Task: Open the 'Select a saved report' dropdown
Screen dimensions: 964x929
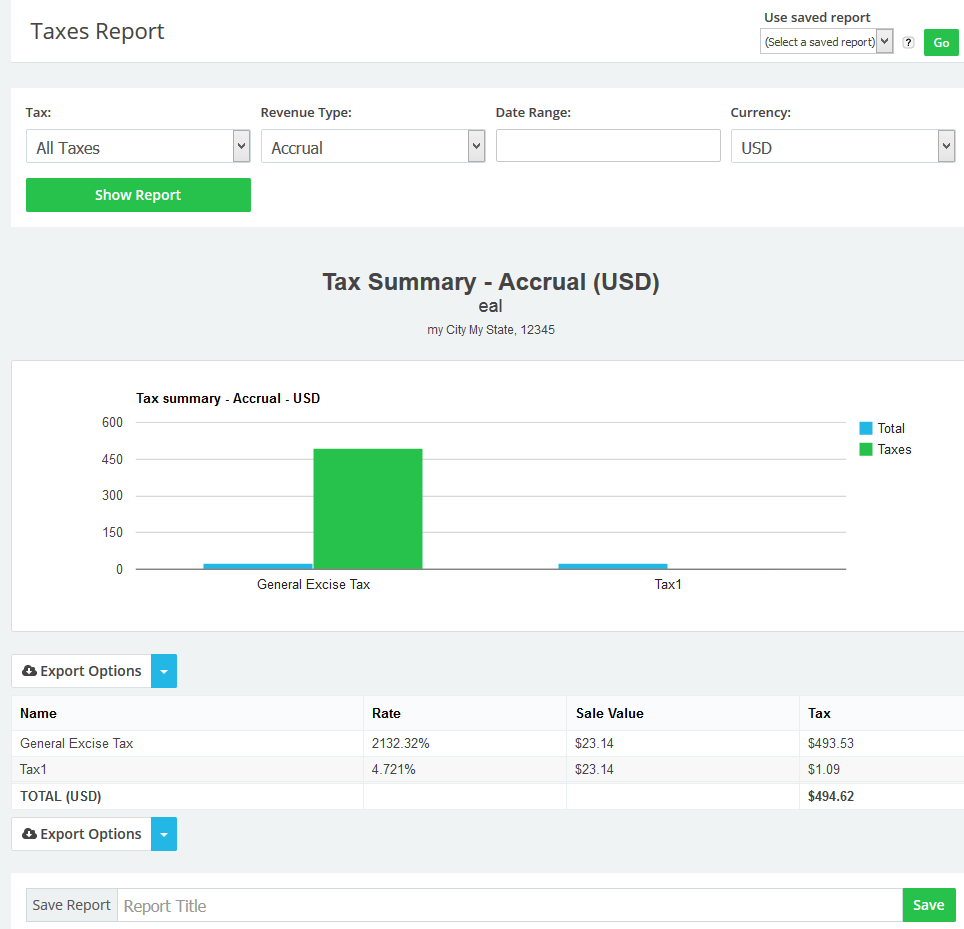Action: tap(826, 42)
